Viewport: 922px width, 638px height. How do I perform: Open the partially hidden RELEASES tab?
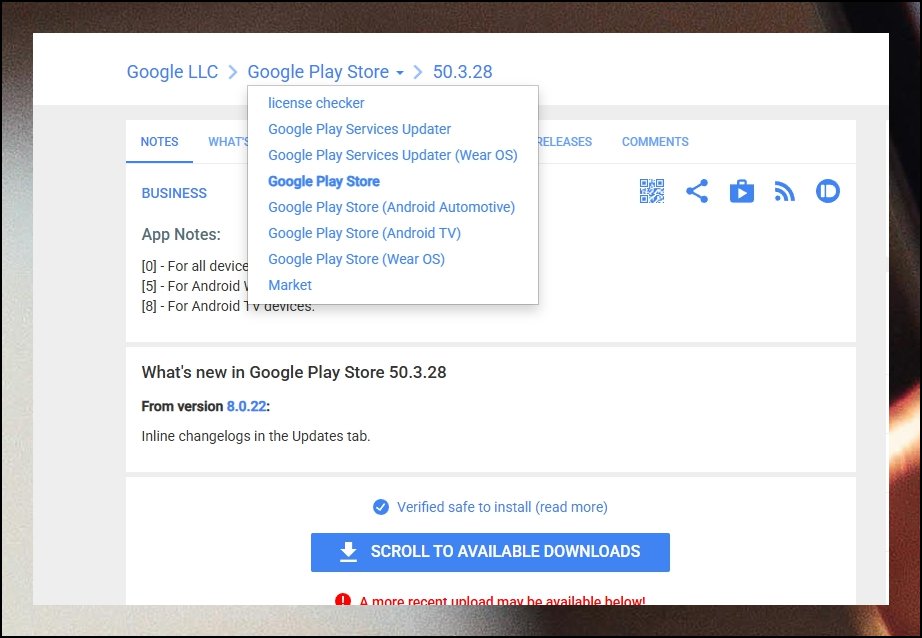coord(565,142)
